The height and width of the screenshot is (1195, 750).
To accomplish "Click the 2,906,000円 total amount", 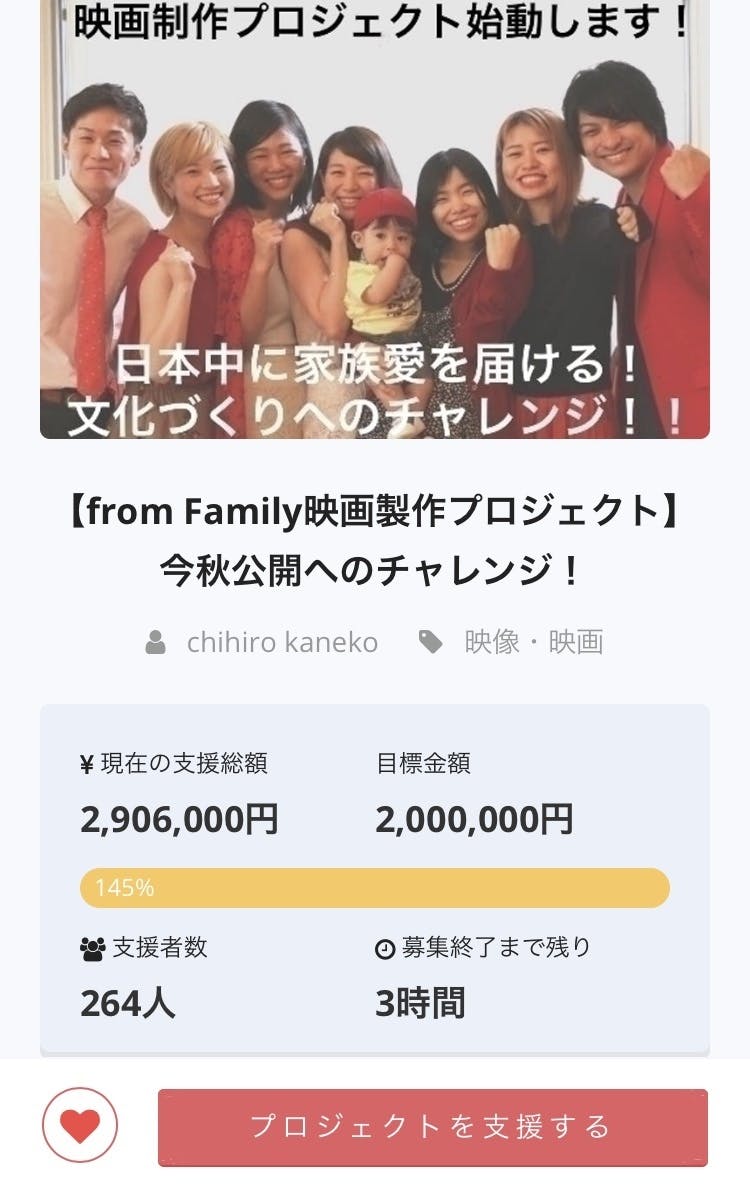I will [x=179, y=820].
